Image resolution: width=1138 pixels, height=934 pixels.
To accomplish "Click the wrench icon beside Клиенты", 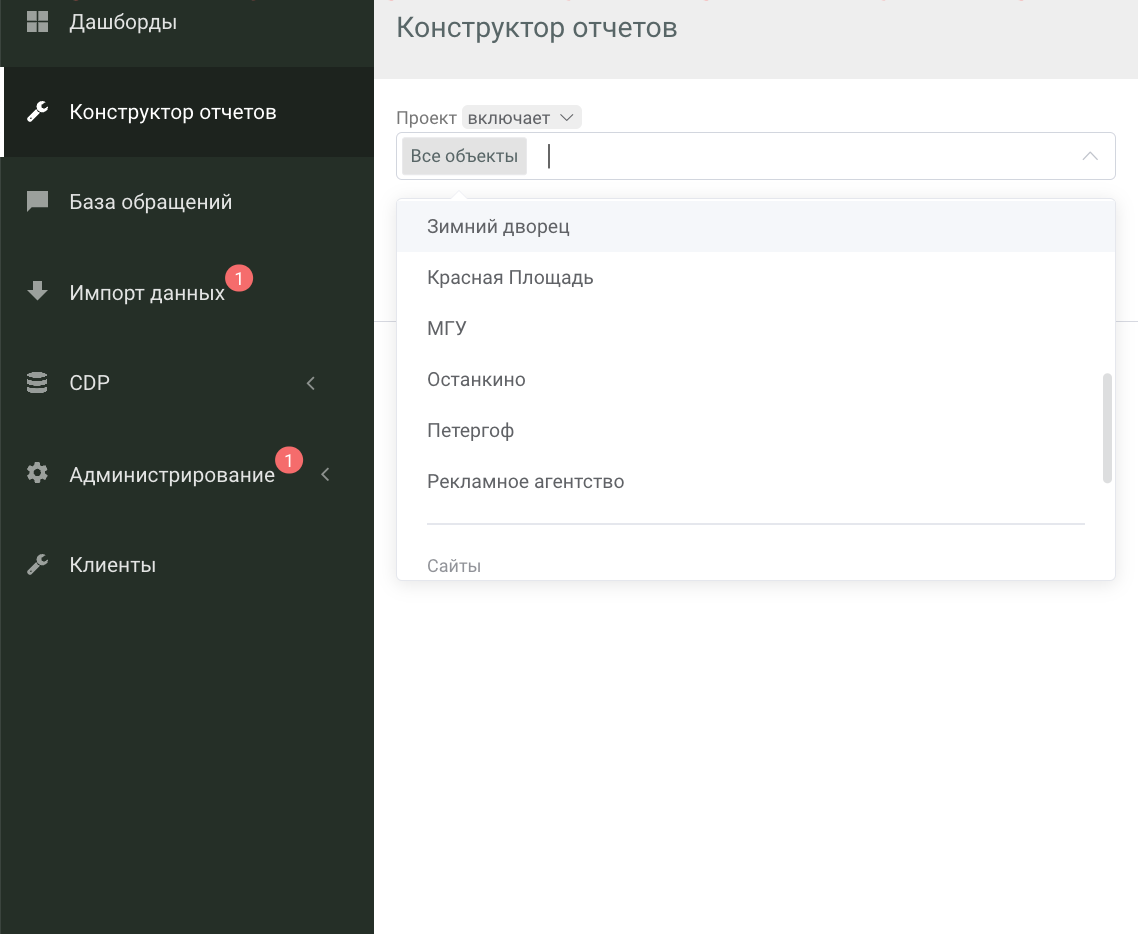I will pyautogui.click(x=37, y=565).
